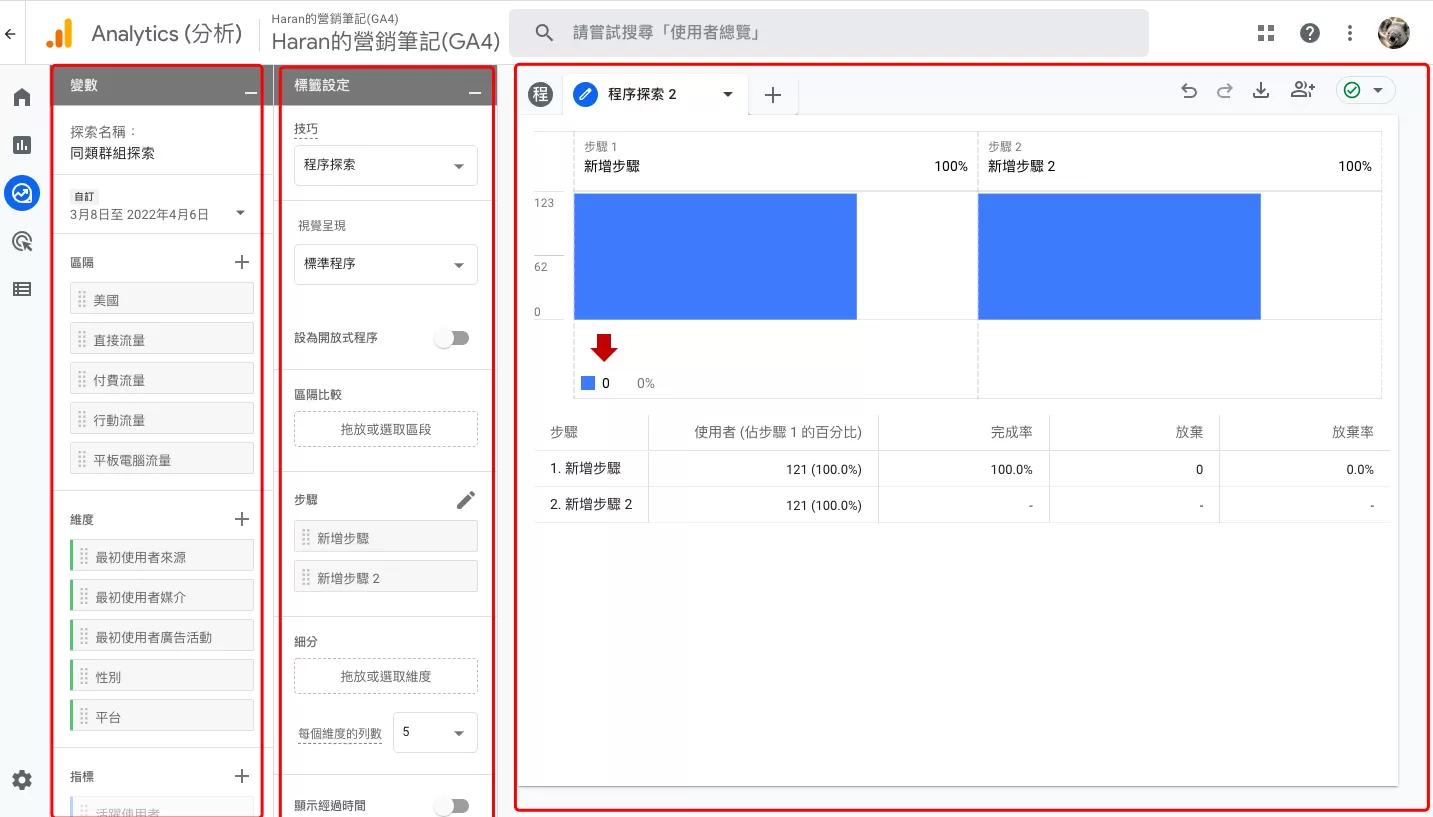Select the 最初使用者廣告活動 dimension
The width and height of the screenshot is (1433, 817).
point(162,636)
